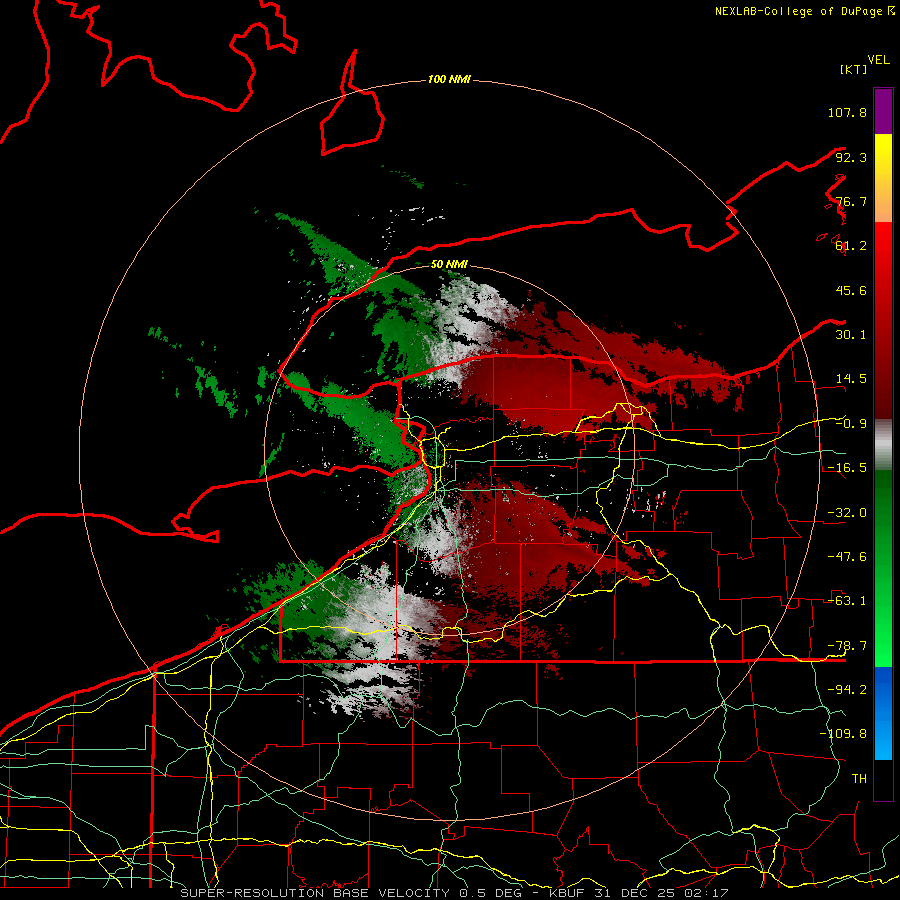Select the 45.6 scale value

click(851, 290)
